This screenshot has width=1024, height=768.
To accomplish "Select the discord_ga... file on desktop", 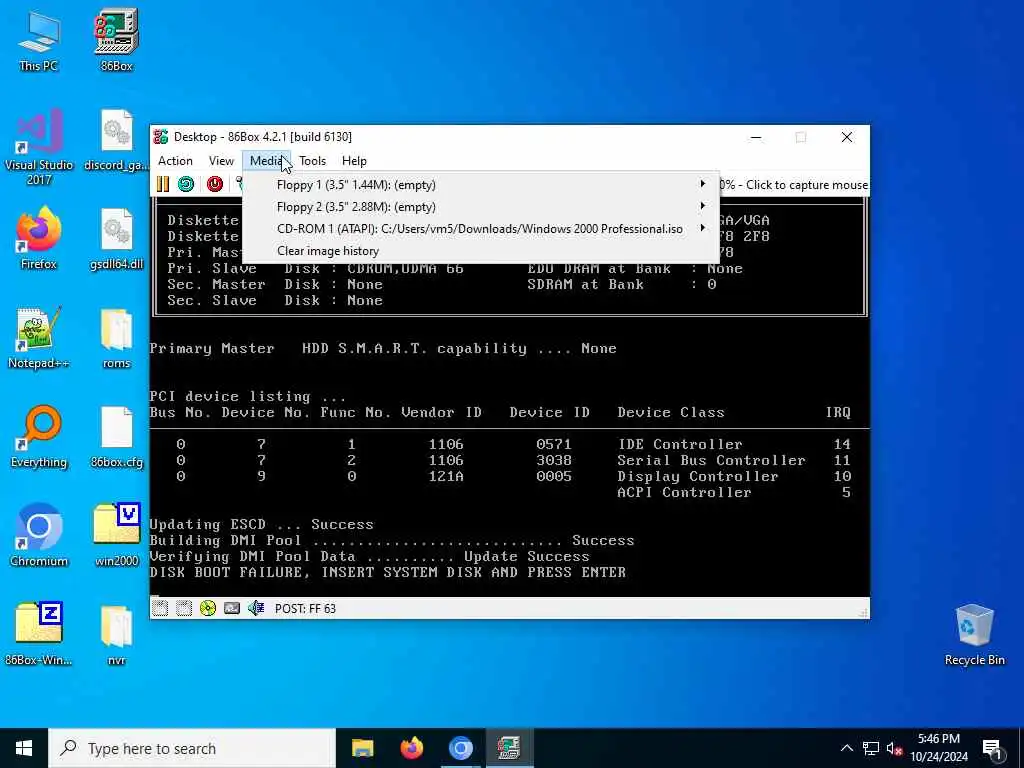I will tap(116, 140).
